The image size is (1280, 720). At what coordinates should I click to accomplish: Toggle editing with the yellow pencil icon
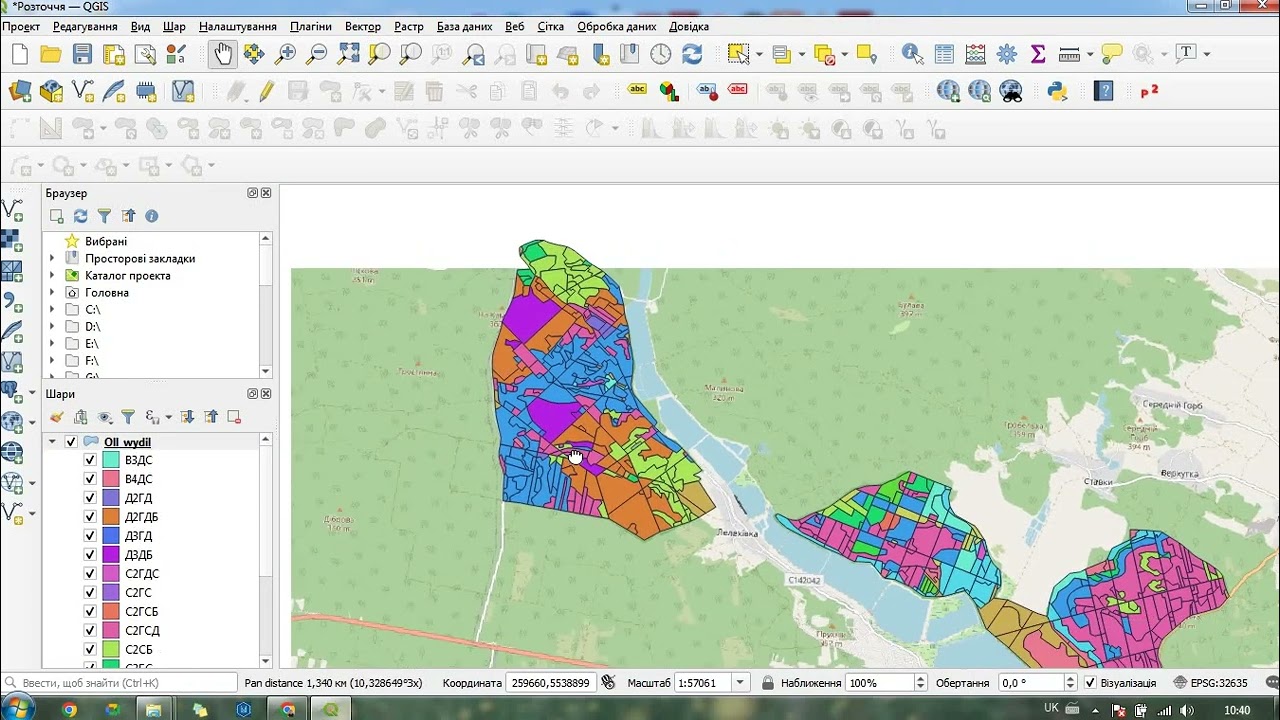tap(266, 91)
